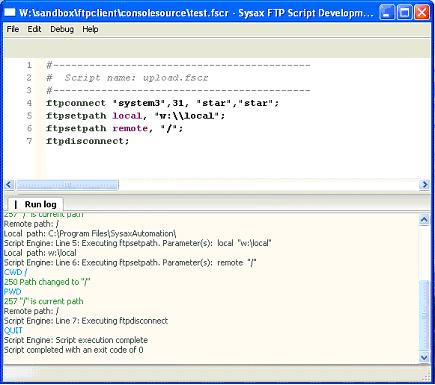435x385 pixels.
Task: Click log line 'Local path: w:\local'
Action: click(x=40, y=253)
